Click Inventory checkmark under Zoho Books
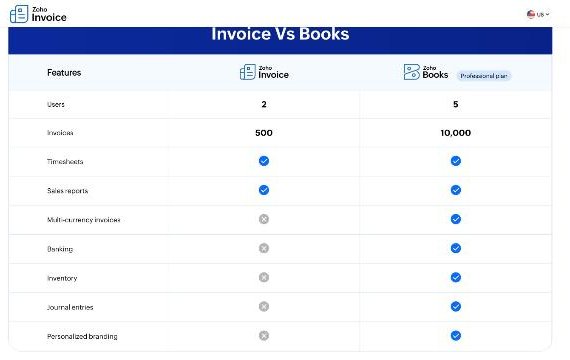This screenshot has width=570, height=360. tap(455, 277)
